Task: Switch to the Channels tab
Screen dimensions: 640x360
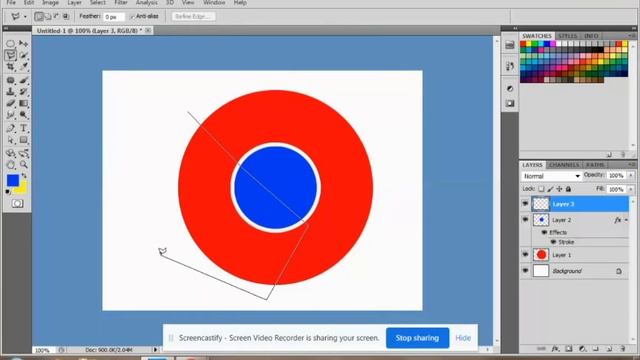Action: [564, 165]
